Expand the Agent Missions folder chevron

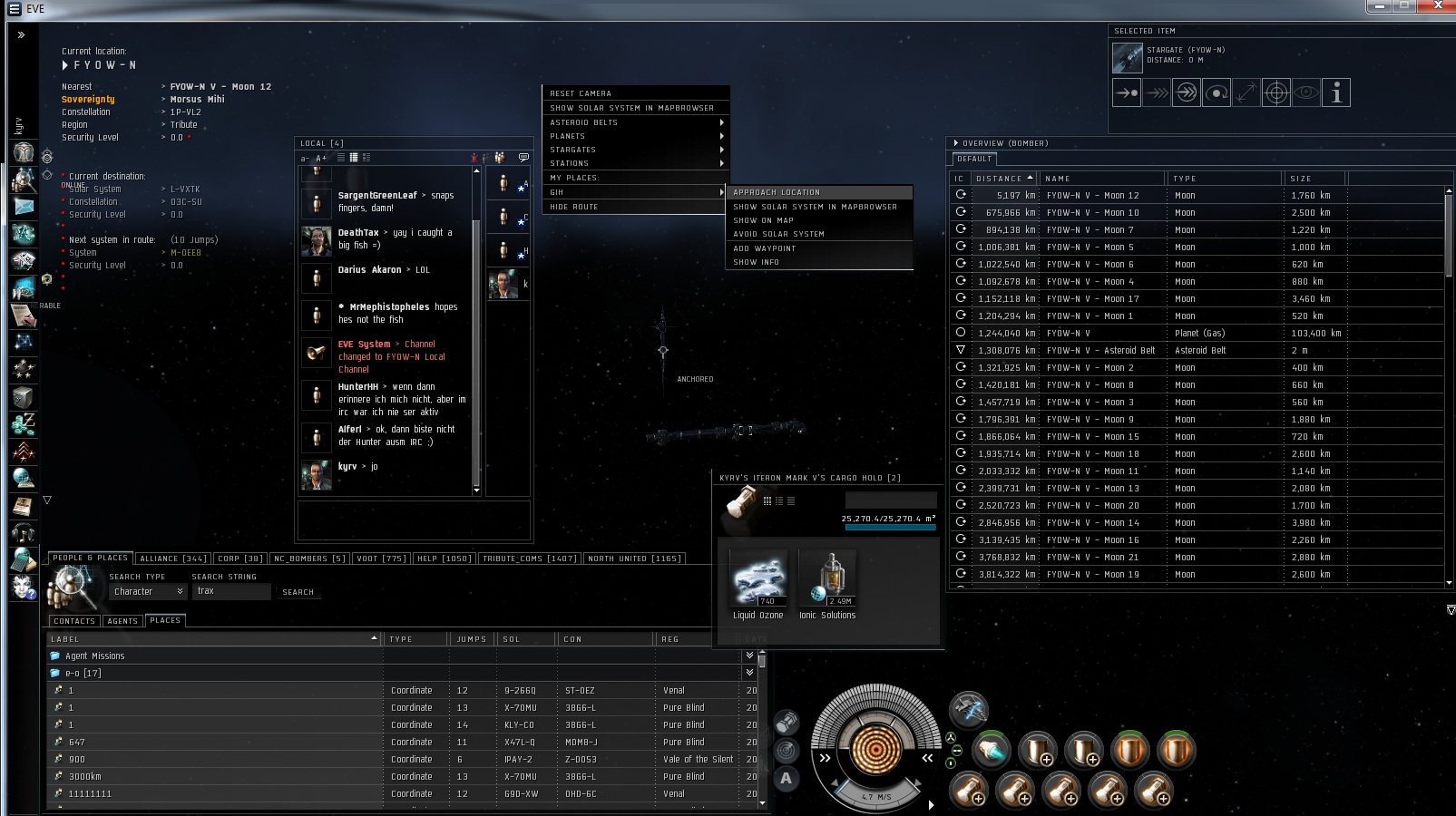(x=749, y=656)
